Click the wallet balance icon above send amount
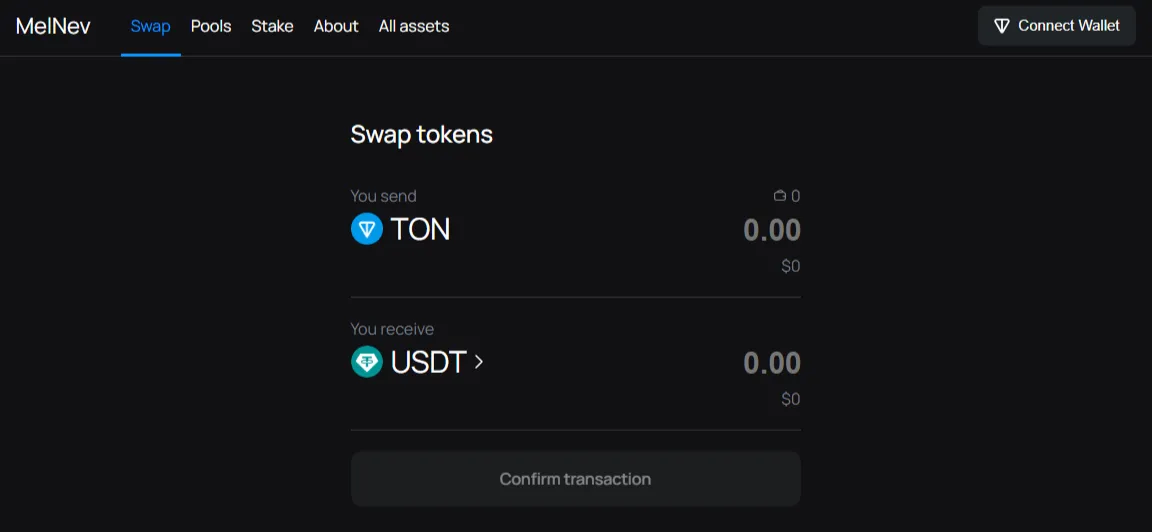Screen dimensions: 1152x532 (780, 196)
